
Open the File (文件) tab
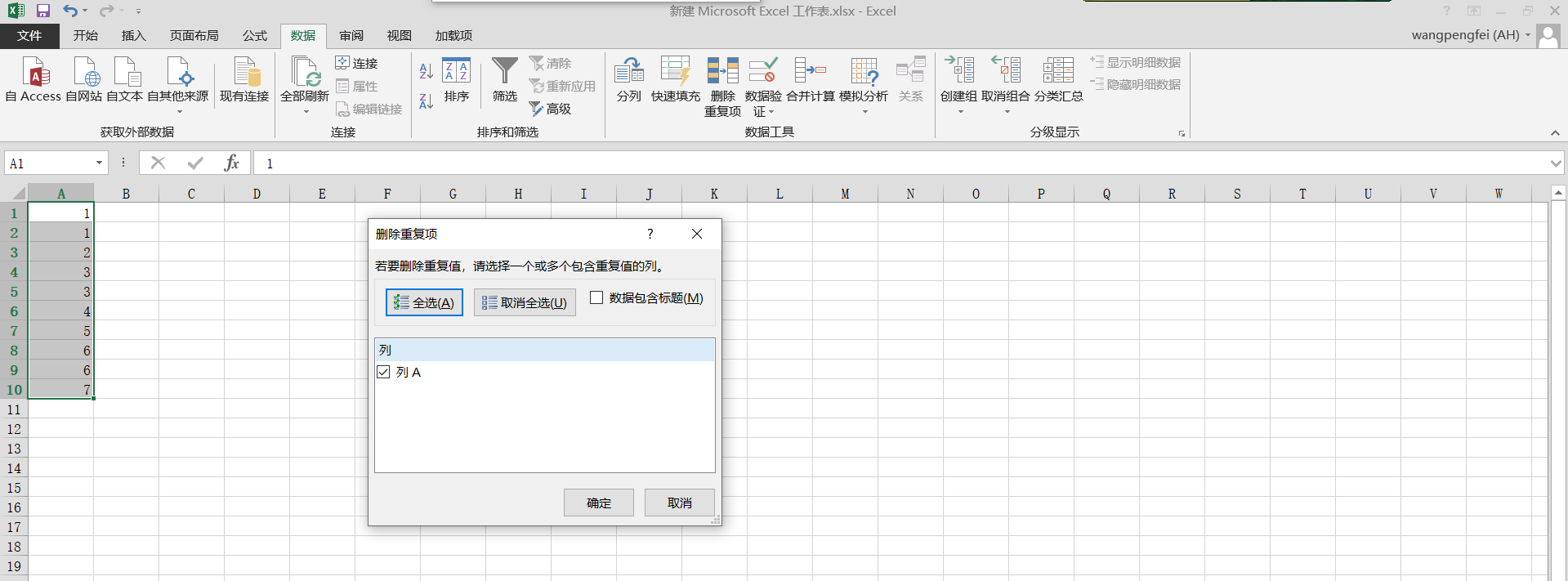(x=29, y=36)
